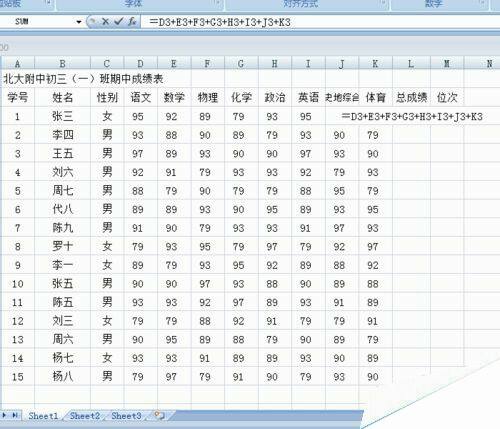The width and height of the screenshot is (500, 429).
Task: Select the 位次 header cell
Action: (447, 97)
